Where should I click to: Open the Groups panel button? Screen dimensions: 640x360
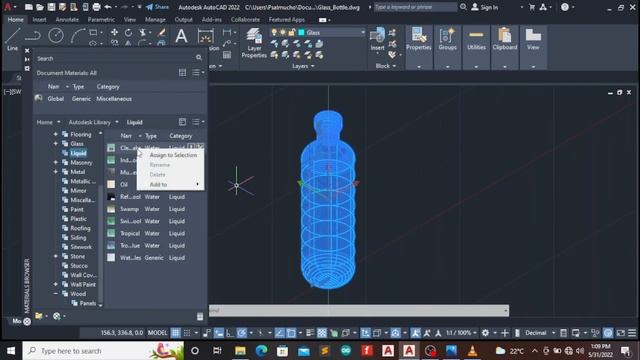tap(447, 39)
